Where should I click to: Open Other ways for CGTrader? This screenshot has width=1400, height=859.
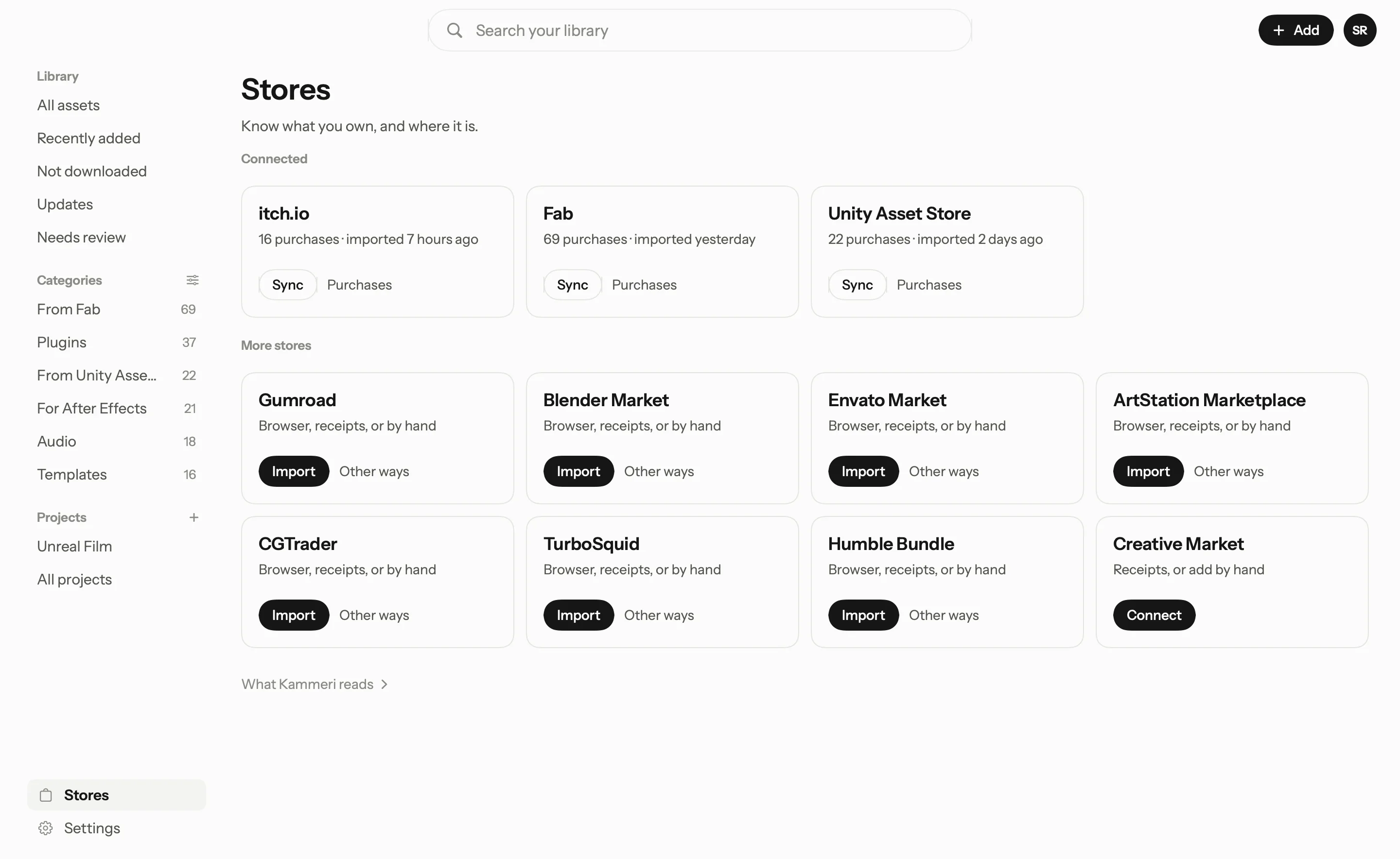click(x=374, y=615)
